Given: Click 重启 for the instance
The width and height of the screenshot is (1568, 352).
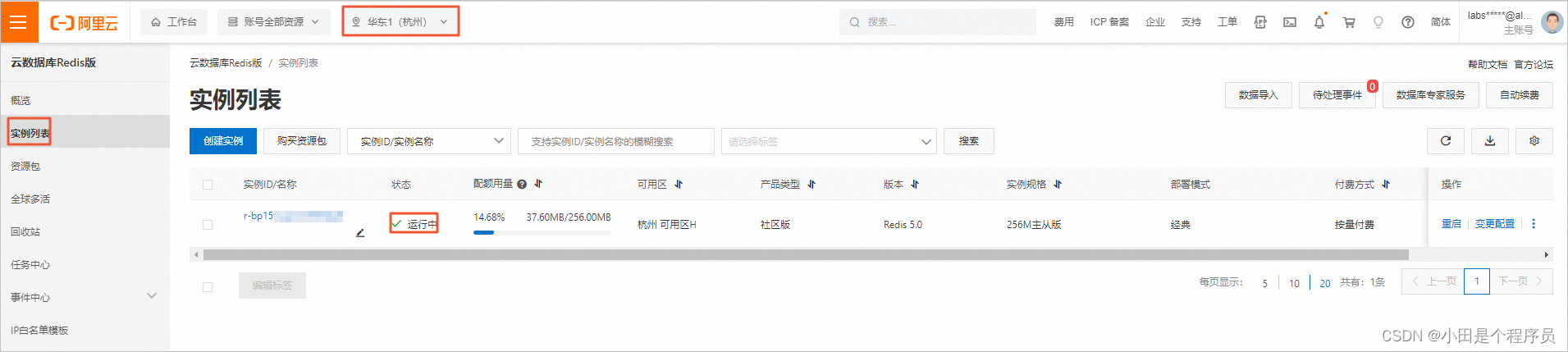Looking at the screenshot, I should (1451, 224).
